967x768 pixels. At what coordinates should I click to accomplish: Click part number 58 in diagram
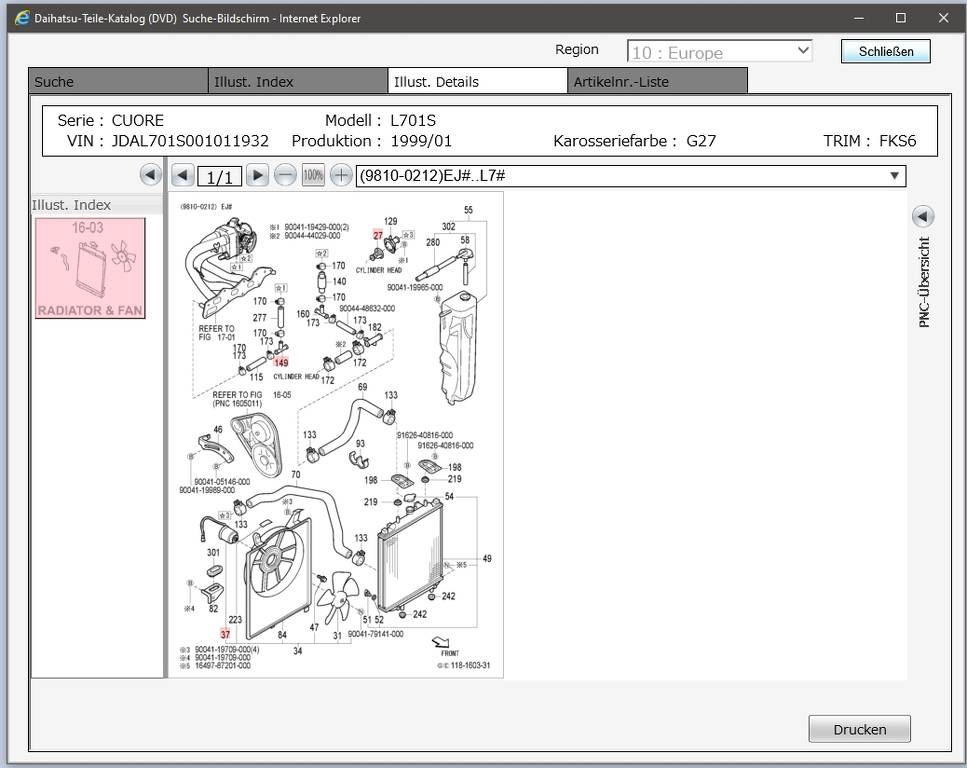[x=465, y=240]
